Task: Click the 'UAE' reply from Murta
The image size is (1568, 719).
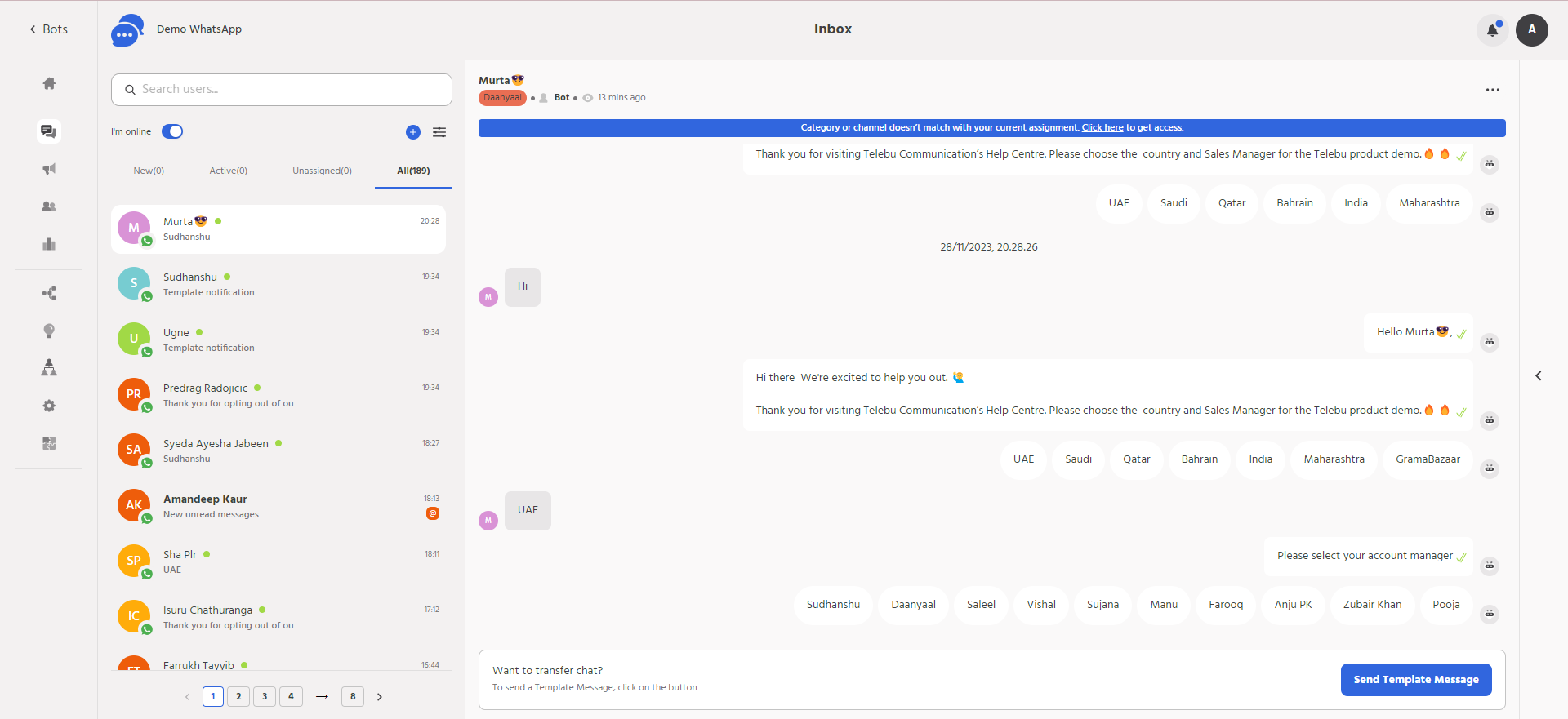Action: (528, 511)
